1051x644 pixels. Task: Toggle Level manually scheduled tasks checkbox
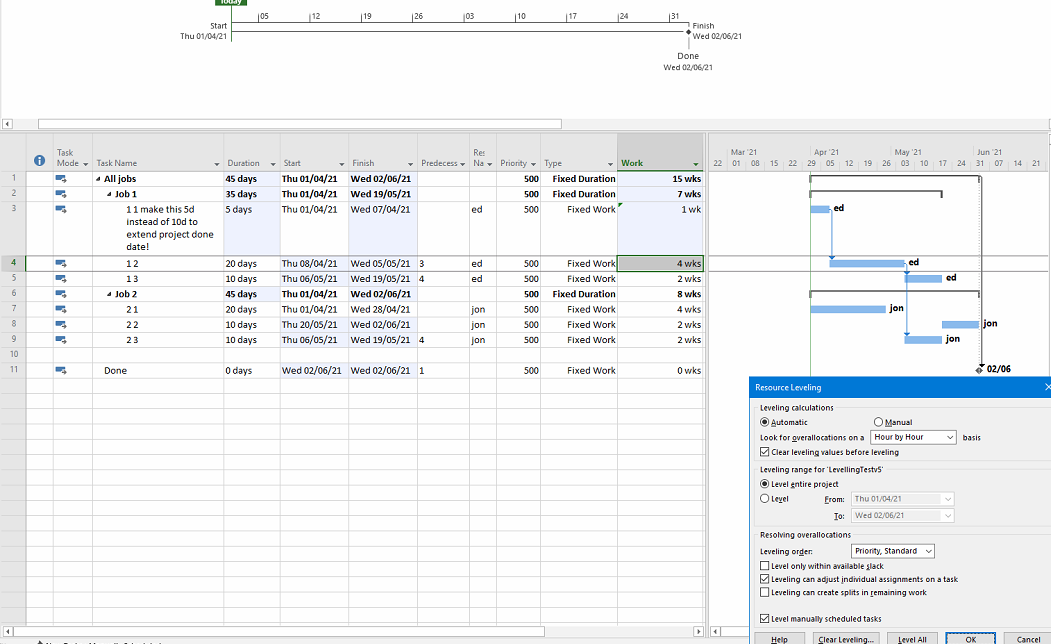(764, 619)
